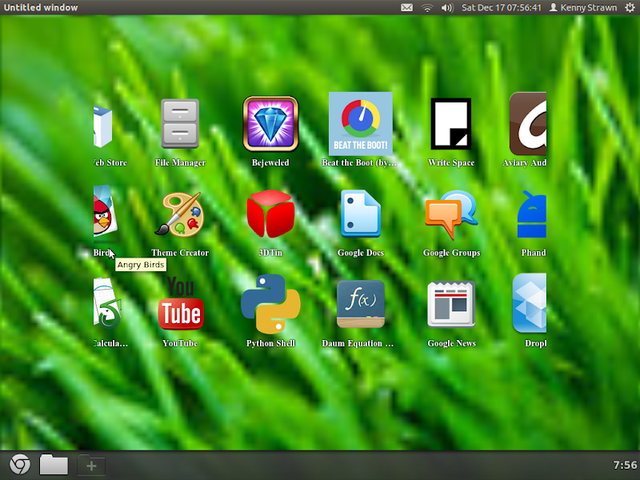Click the Untitled window title text

(41, 7)
